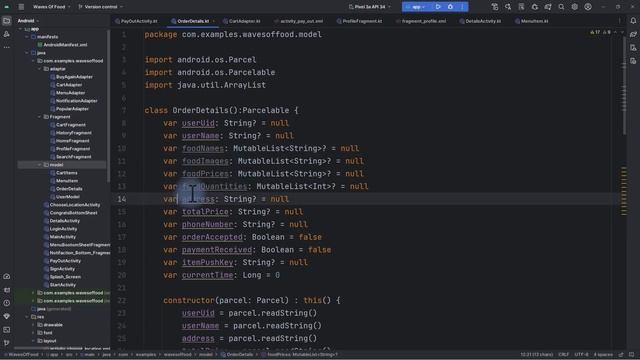The image size is (640, 360).
Task: Switch to CartAdapter.kt tab
Action: point(242,21)
